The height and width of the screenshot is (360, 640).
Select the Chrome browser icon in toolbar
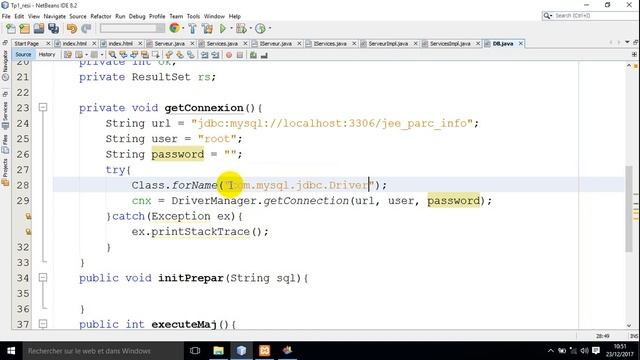174,28
